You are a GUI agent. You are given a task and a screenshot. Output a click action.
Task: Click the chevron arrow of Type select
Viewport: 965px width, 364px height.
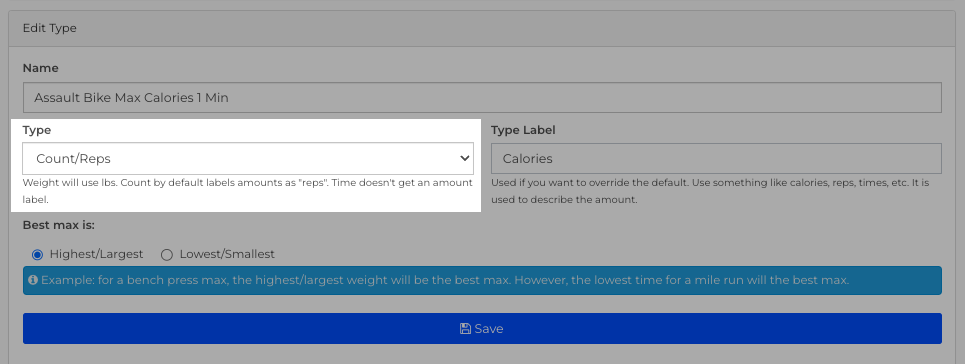click(x=465, y=158)
